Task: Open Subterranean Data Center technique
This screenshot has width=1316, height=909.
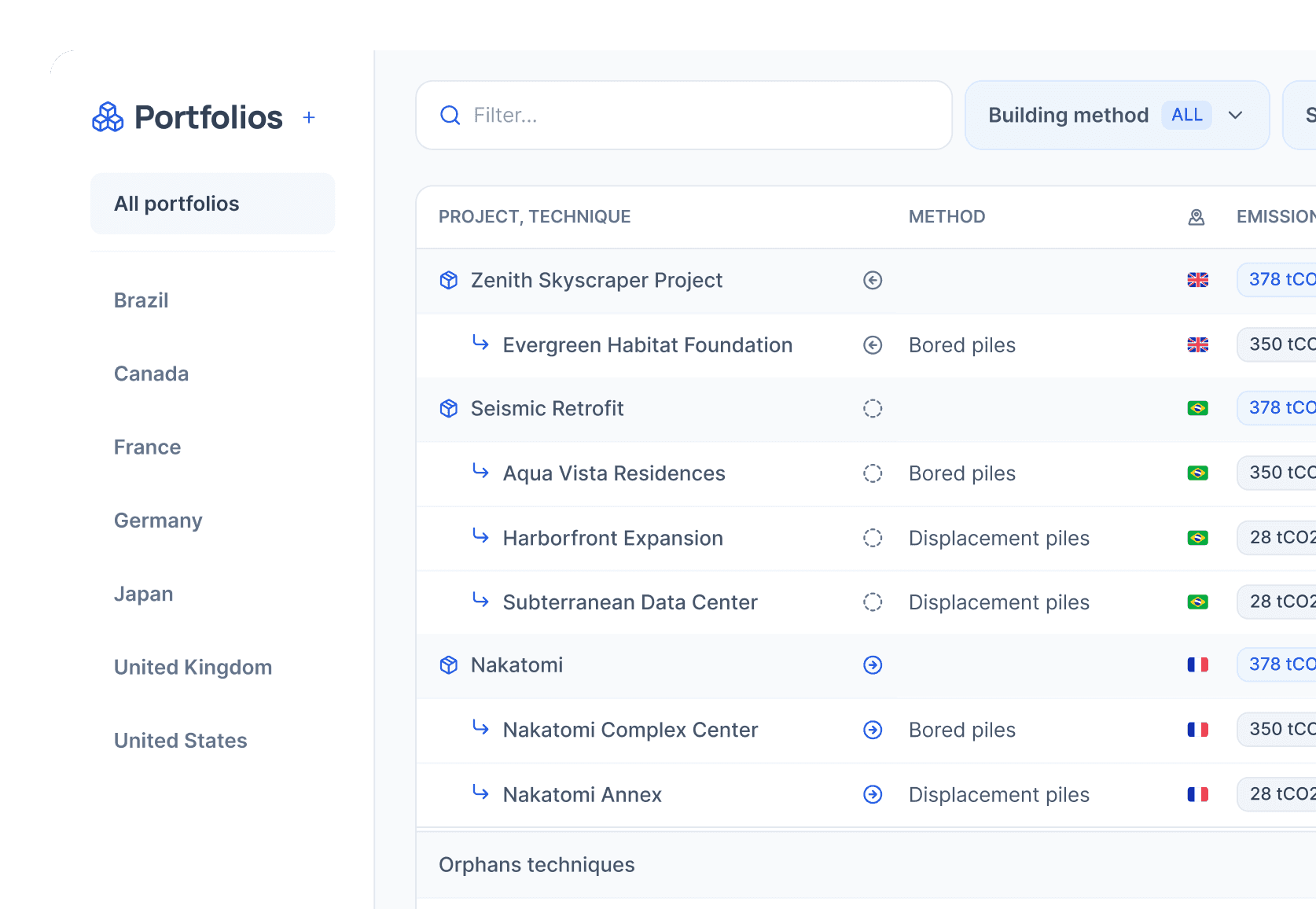Action: (866, 602)
